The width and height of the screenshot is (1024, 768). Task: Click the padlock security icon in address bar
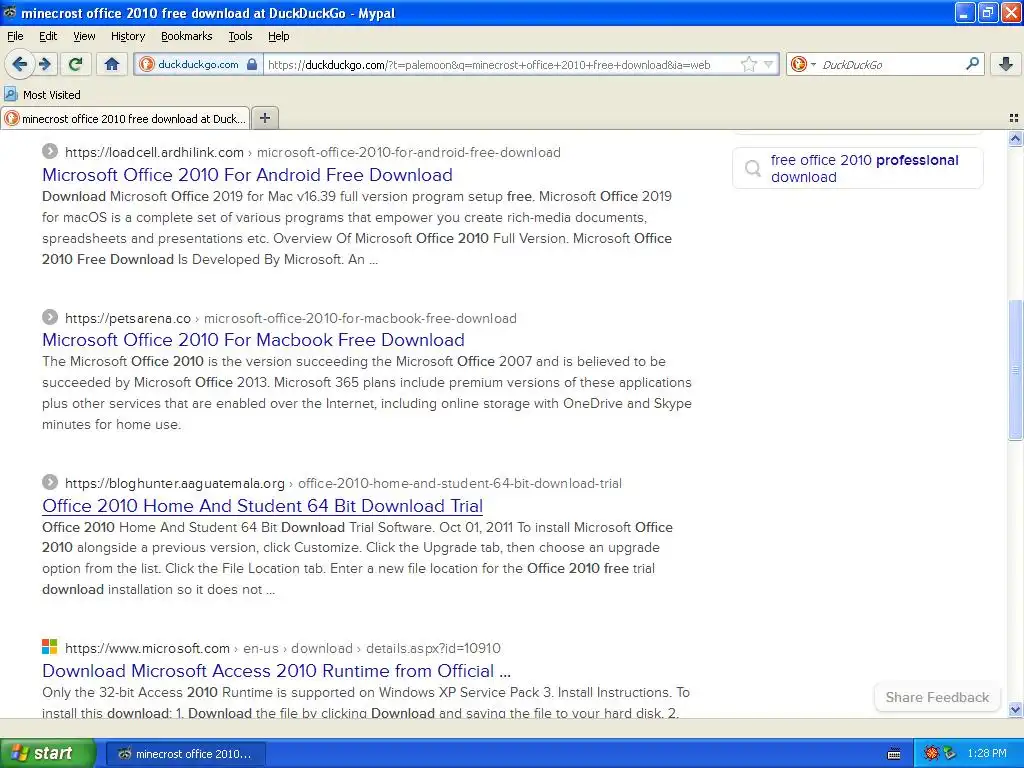(252, 64)
